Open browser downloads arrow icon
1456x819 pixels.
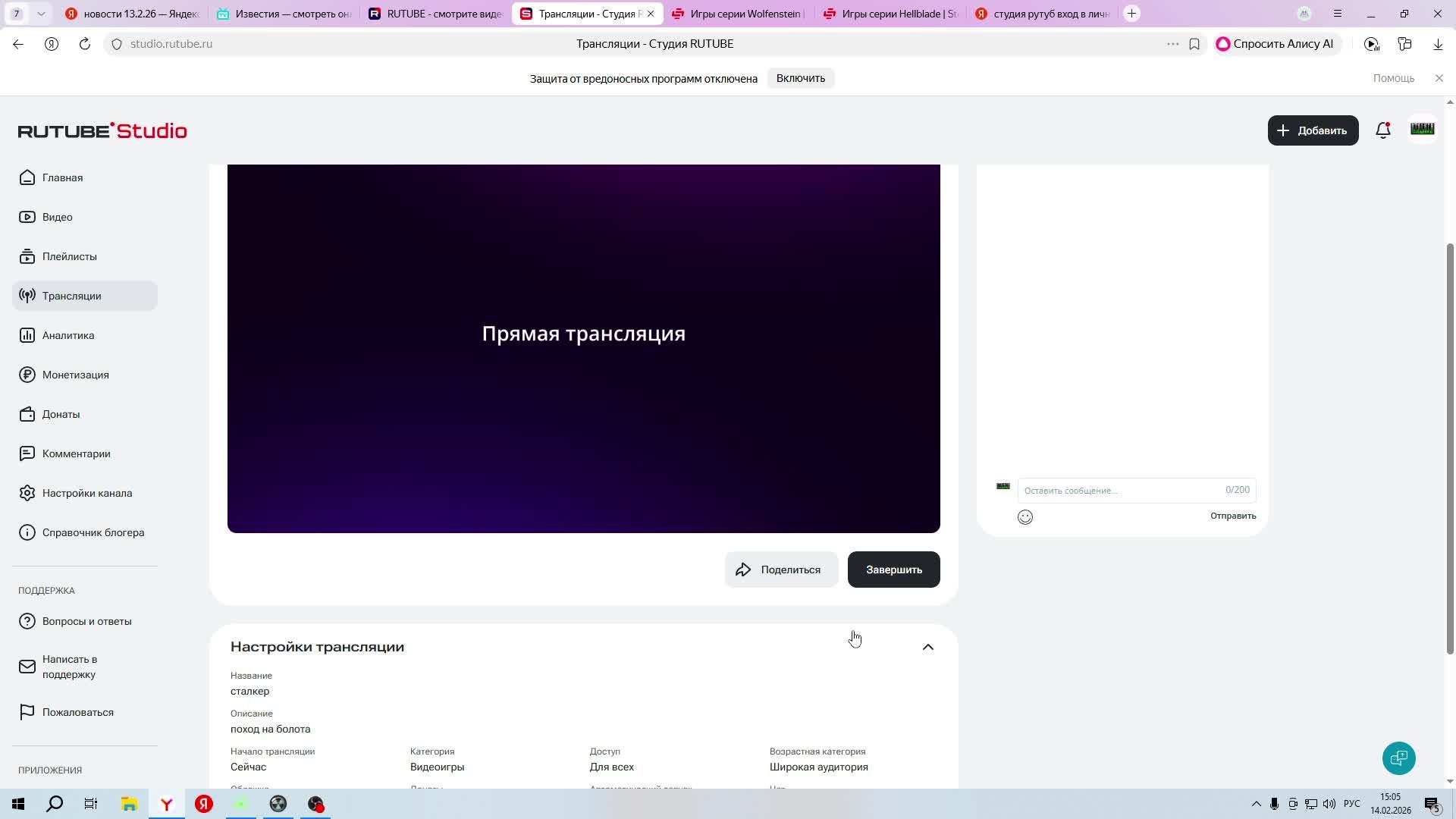(x=1438, y=44)
